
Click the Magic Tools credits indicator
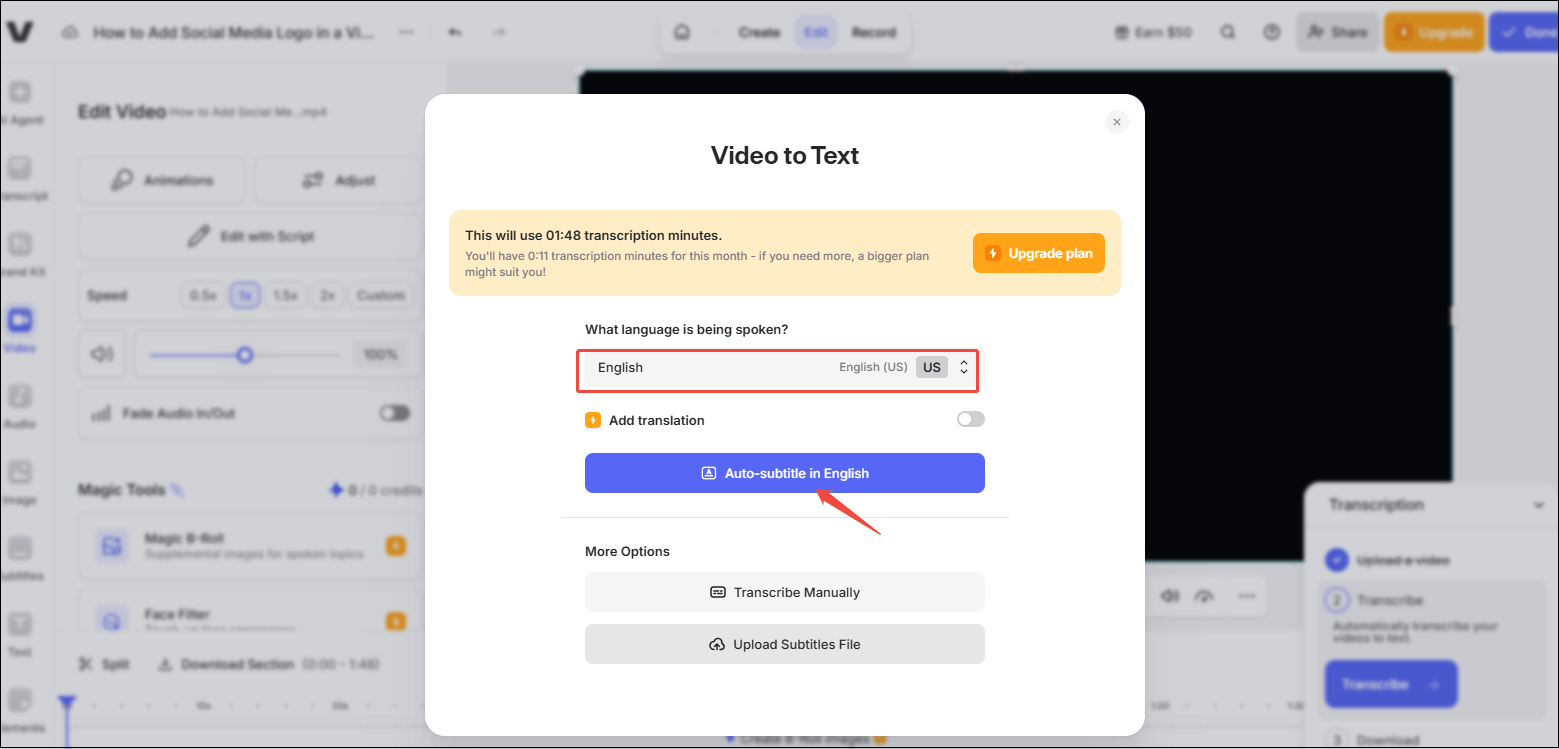(x=376, y=490)
